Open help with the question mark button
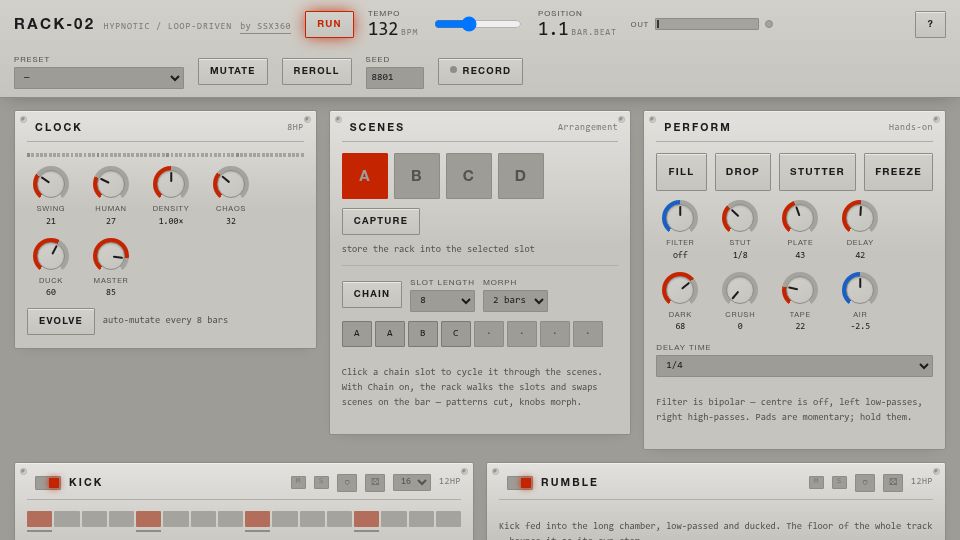 930,24
